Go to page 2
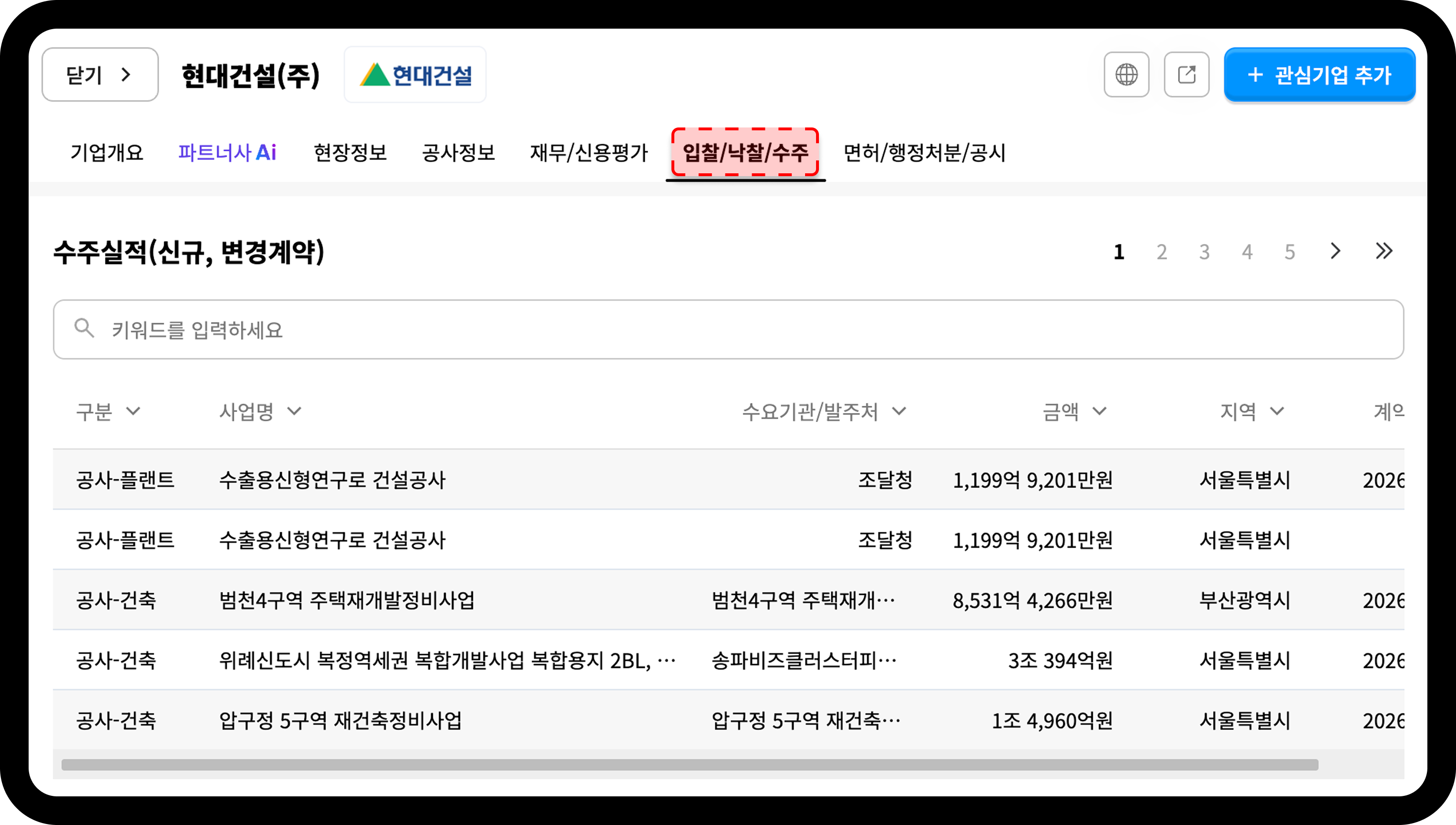1456x825 pixels. (1162, 252)
